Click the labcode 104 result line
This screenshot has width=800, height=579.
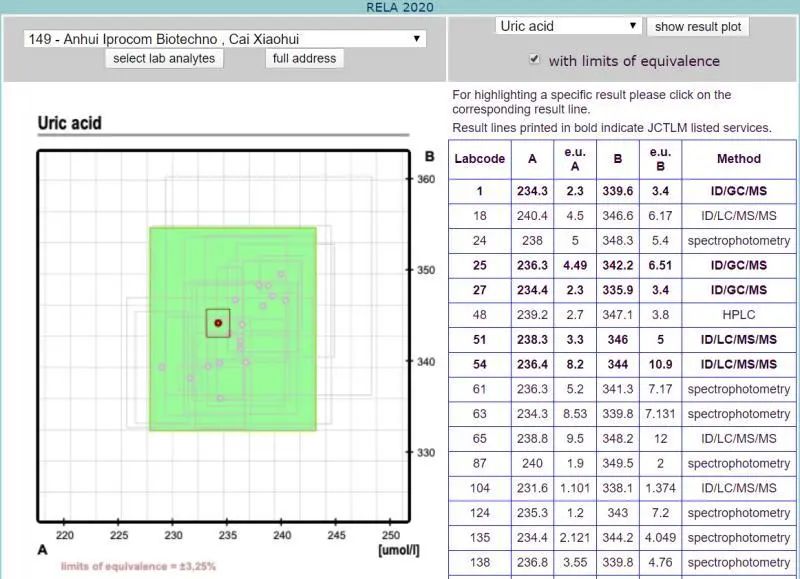620,489
